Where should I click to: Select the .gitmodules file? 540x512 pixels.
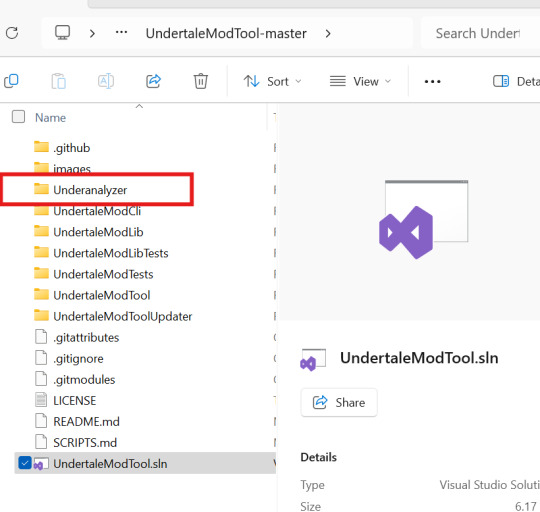point(84,380)
